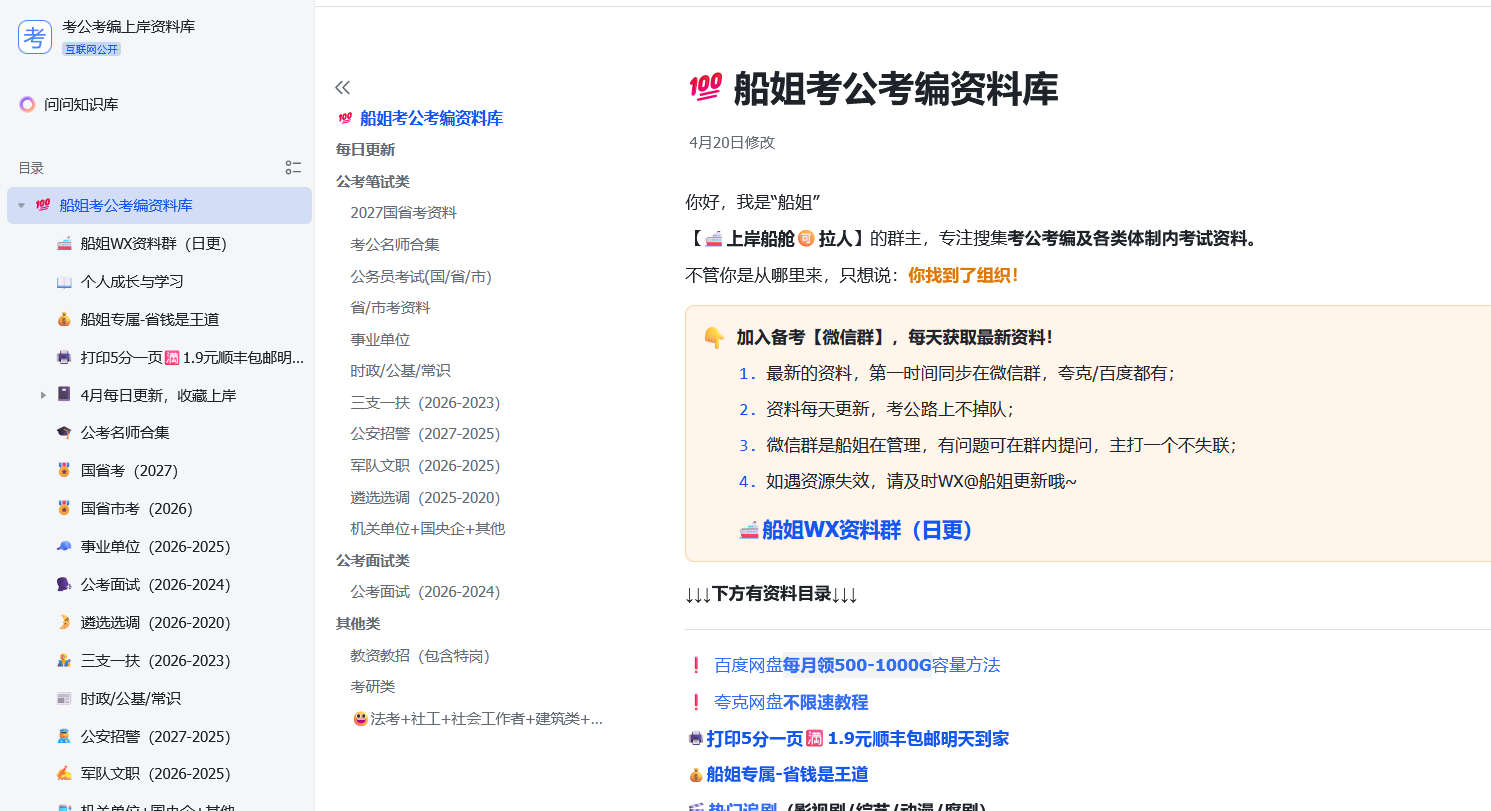Toggle the 目录 list view icon
Image resolution: width=1491 pixels, height=811 pixels.
(x=293, y=168)
